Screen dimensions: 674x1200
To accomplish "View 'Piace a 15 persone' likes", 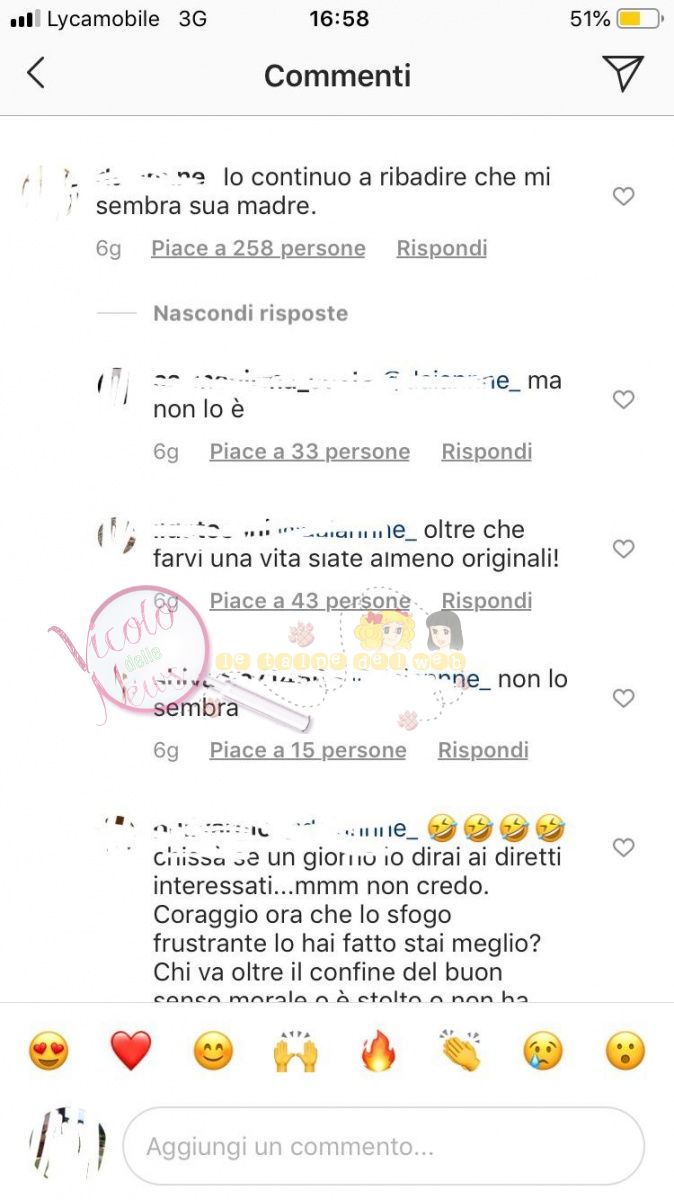I will pyautogui.click(x=308, y=750).
